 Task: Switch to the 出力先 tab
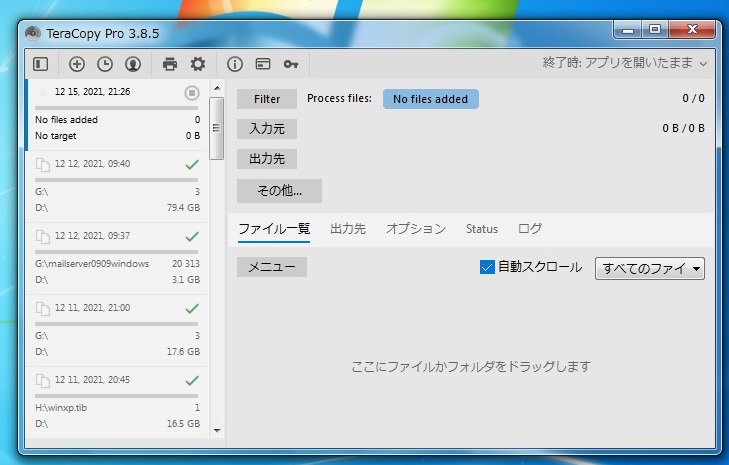coord(348,229)
